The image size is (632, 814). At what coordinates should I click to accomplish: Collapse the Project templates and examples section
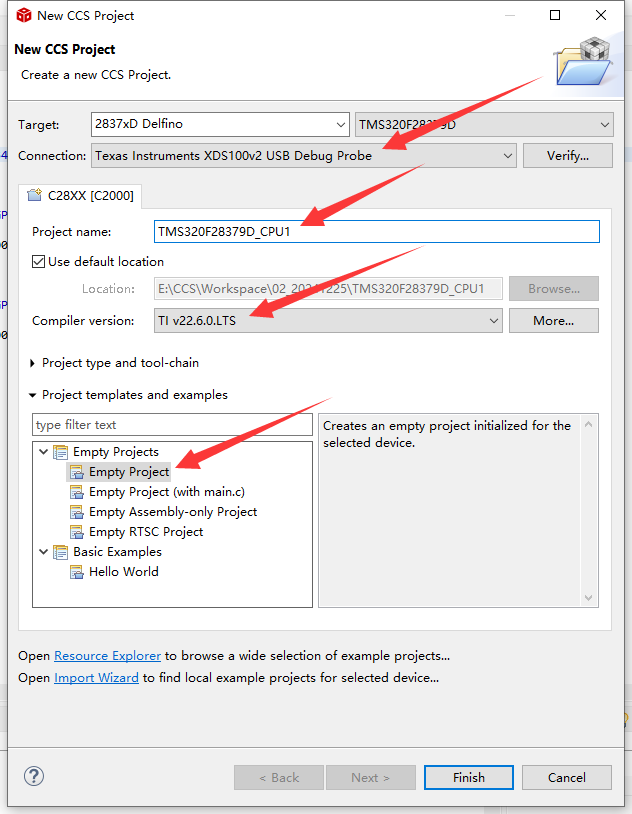[x=32, y=396]
